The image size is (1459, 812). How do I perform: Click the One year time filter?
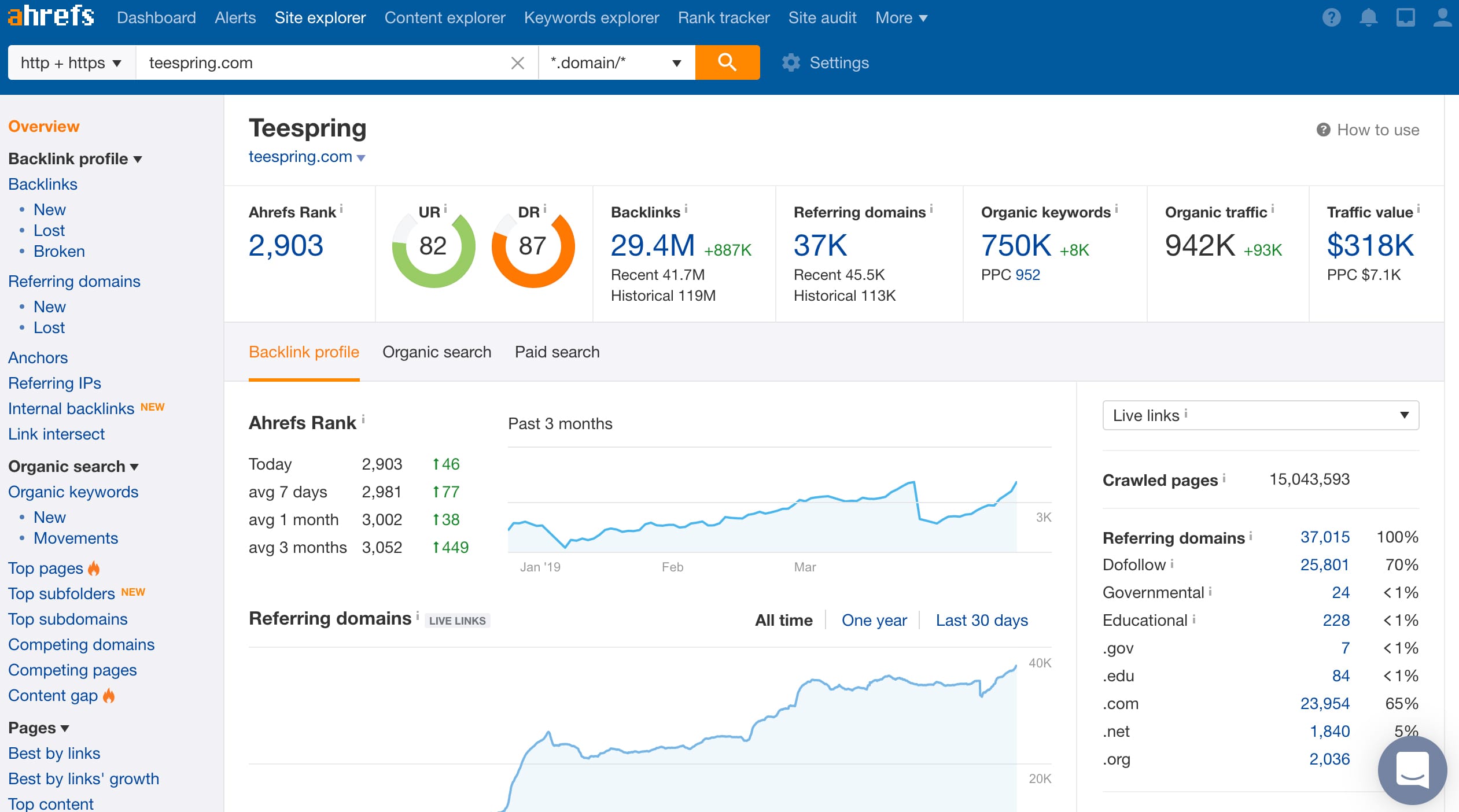[872, 620]
